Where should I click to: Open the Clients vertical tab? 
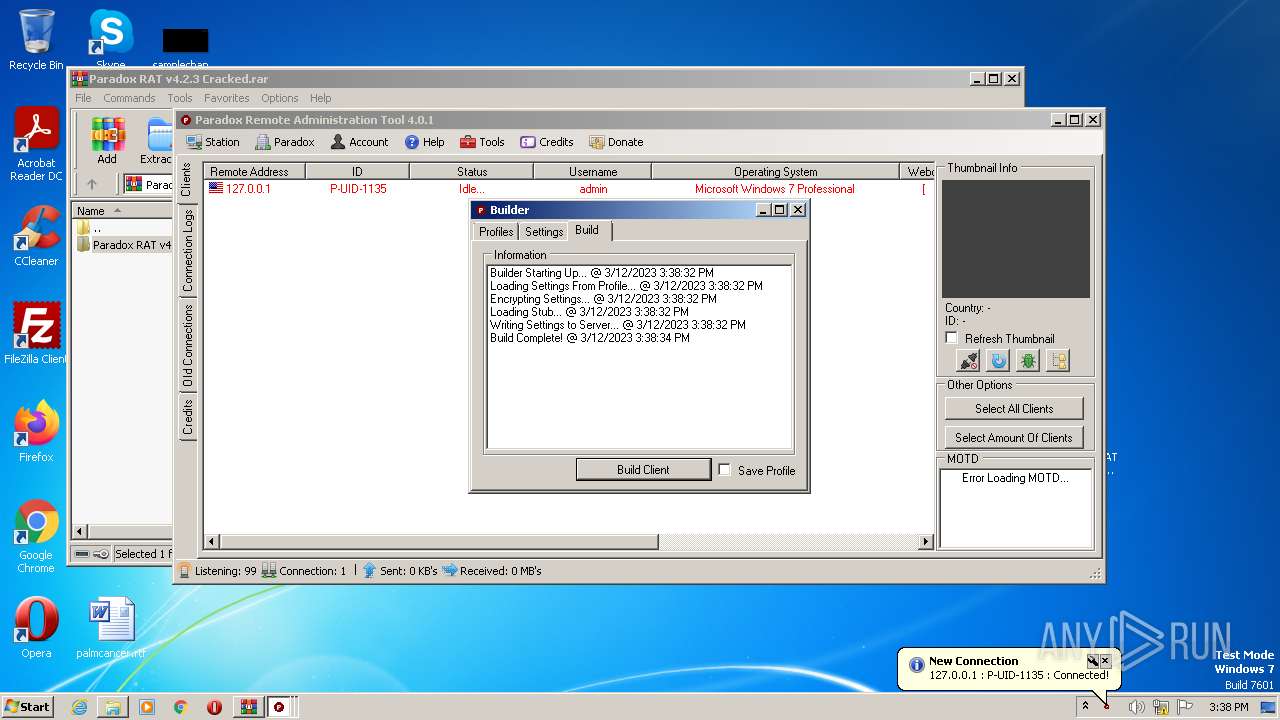(187, 180)
